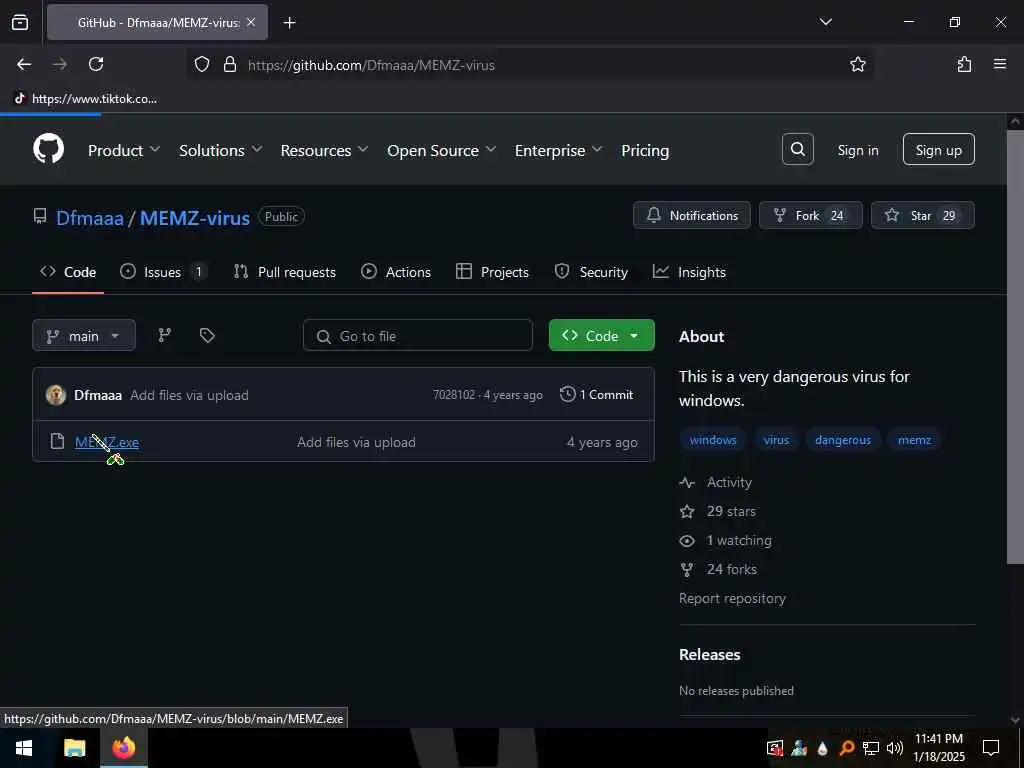The width and height of the screenshot is (1024, 768).
Task: Open the Windows Start button
Action: tap(24, 748)
